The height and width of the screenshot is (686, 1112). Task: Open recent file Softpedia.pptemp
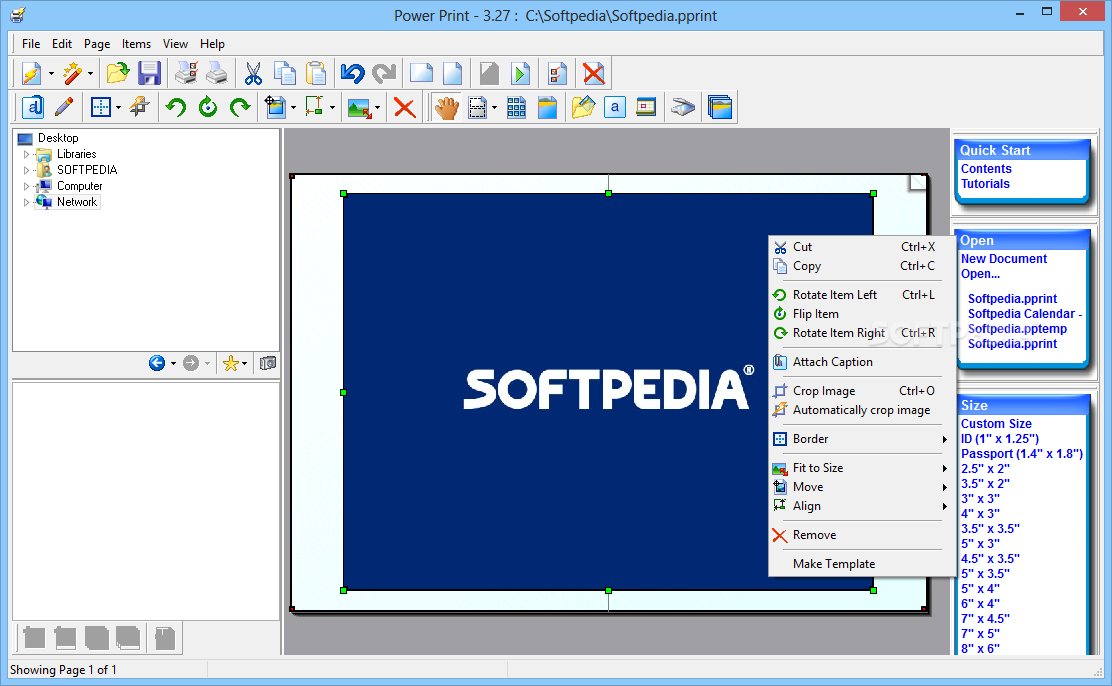point(1017,328)
